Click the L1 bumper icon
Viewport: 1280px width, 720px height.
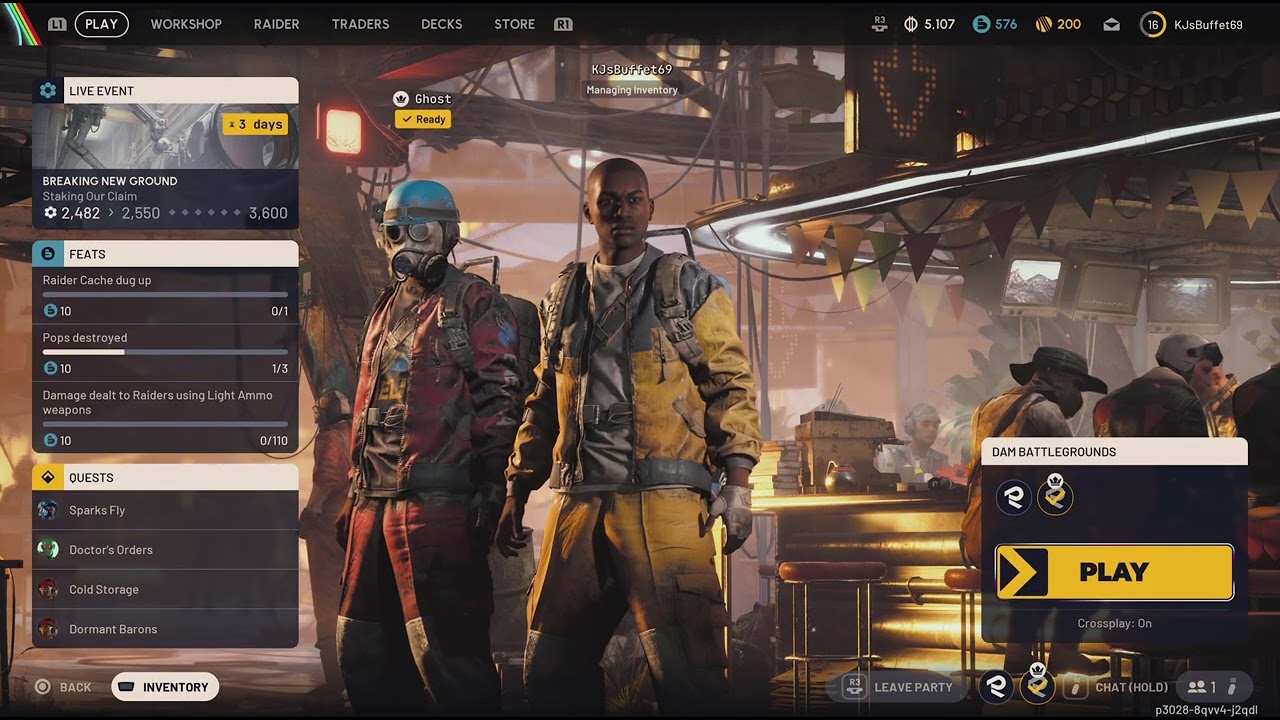click(57, 24)
